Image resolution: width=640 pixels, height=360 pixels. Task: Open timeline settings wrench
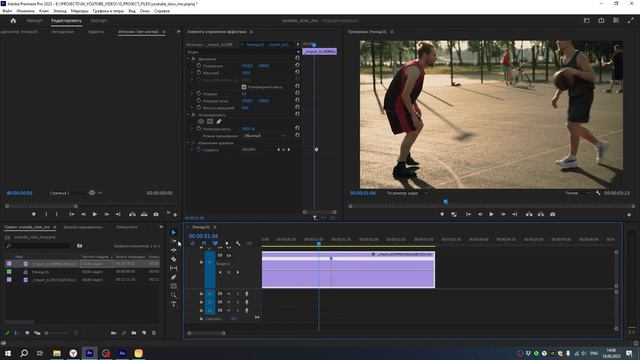(238, 243)
